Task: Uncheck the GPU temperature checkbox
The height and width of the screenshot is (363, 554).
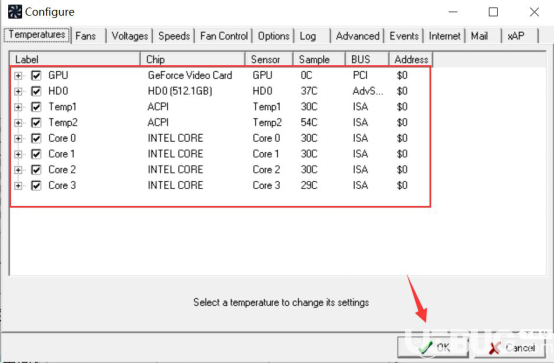Action: point(36,75)
